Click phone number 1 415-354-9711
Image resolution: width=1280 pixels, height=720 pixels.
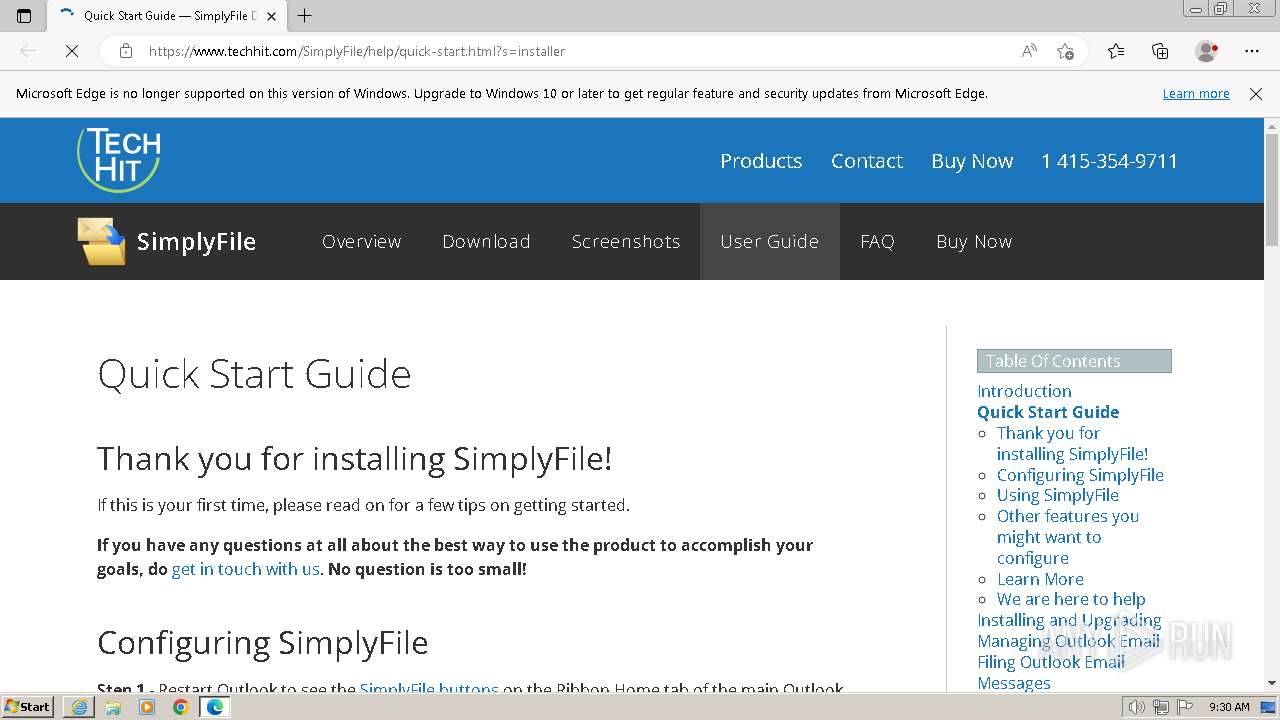[1110, 161]
